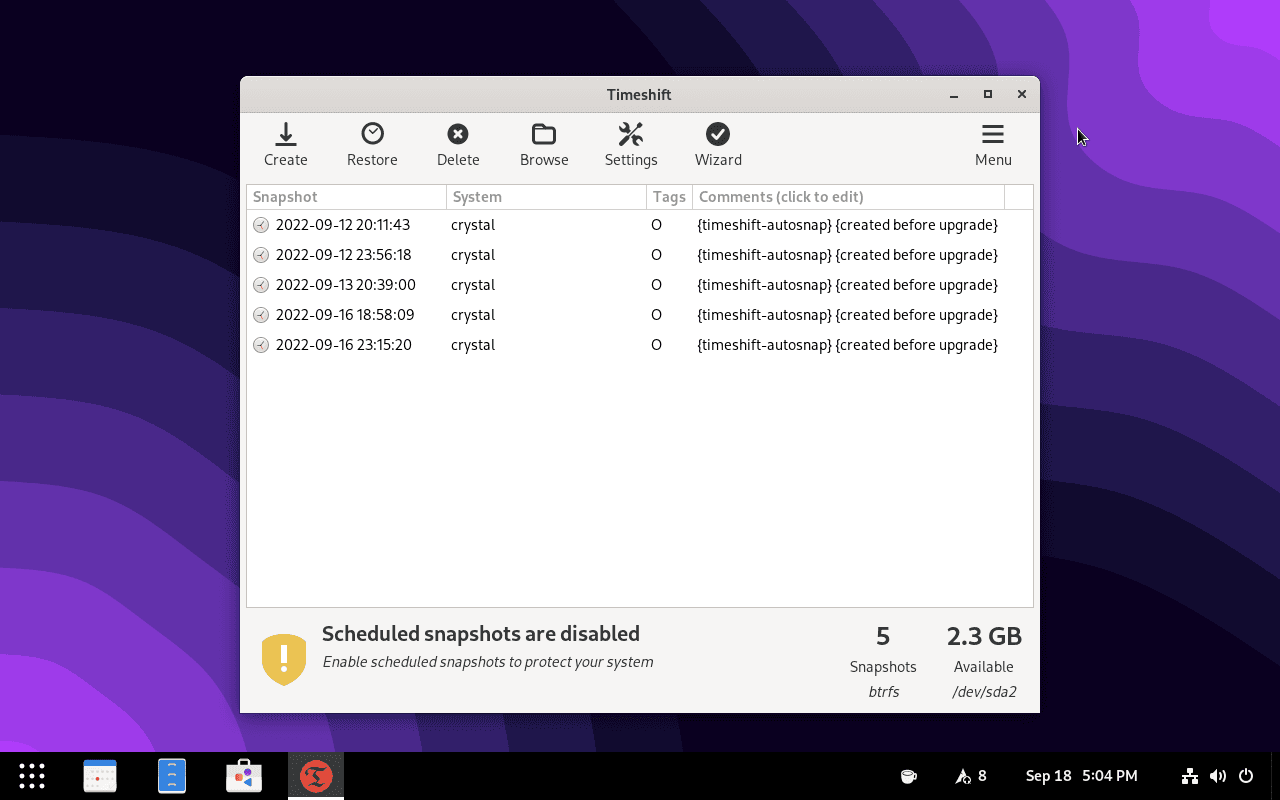This screenshot has height=800, width=1280.
Task: Sort by the System column header
Action: click(546, 197)
